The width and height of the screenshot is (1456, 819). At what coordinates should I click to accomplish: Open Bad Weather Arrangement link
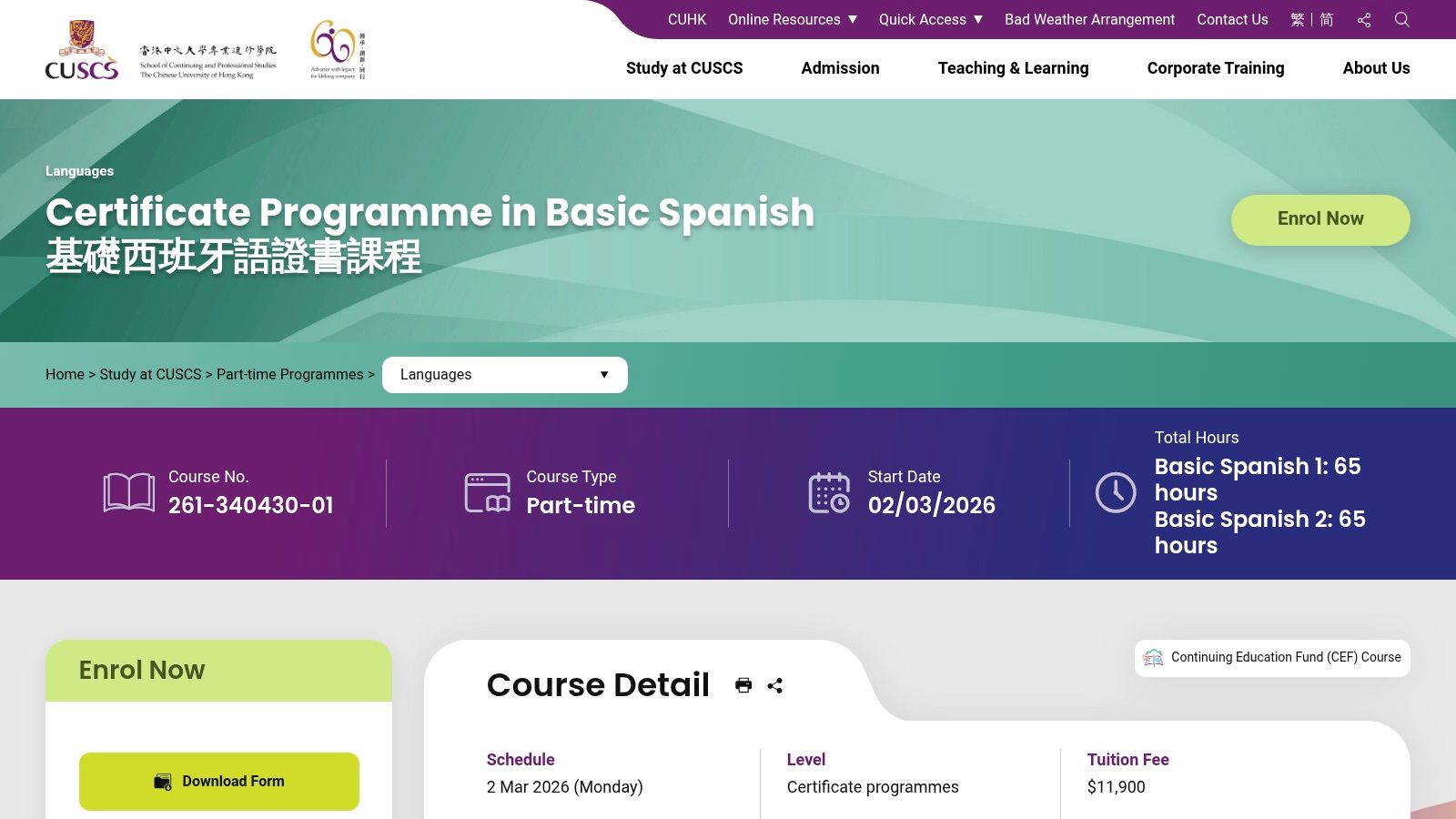1089,20
